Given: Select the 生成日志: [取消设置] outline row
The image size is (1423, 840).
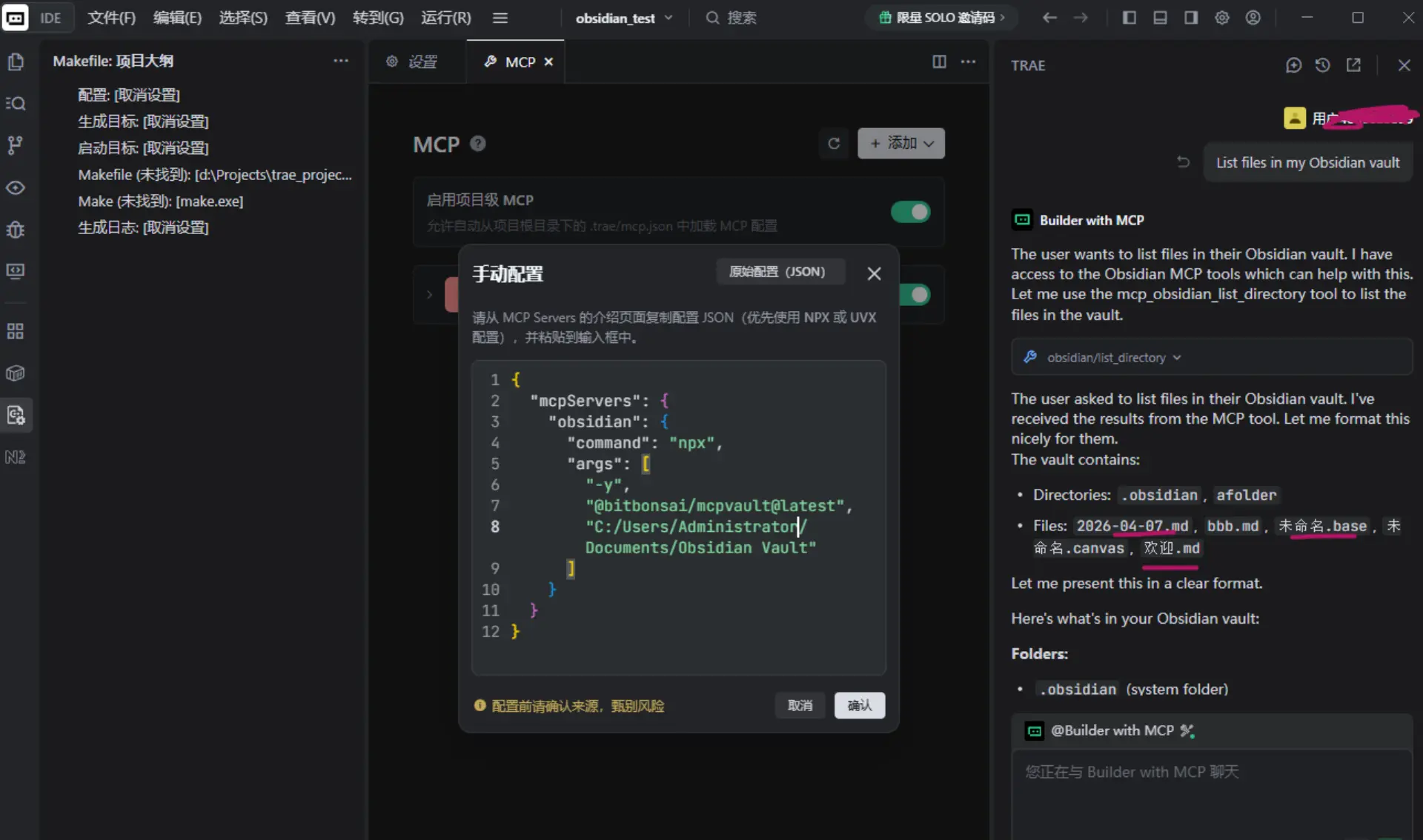Looking at the screenshot, I should [x=202, y=227].
